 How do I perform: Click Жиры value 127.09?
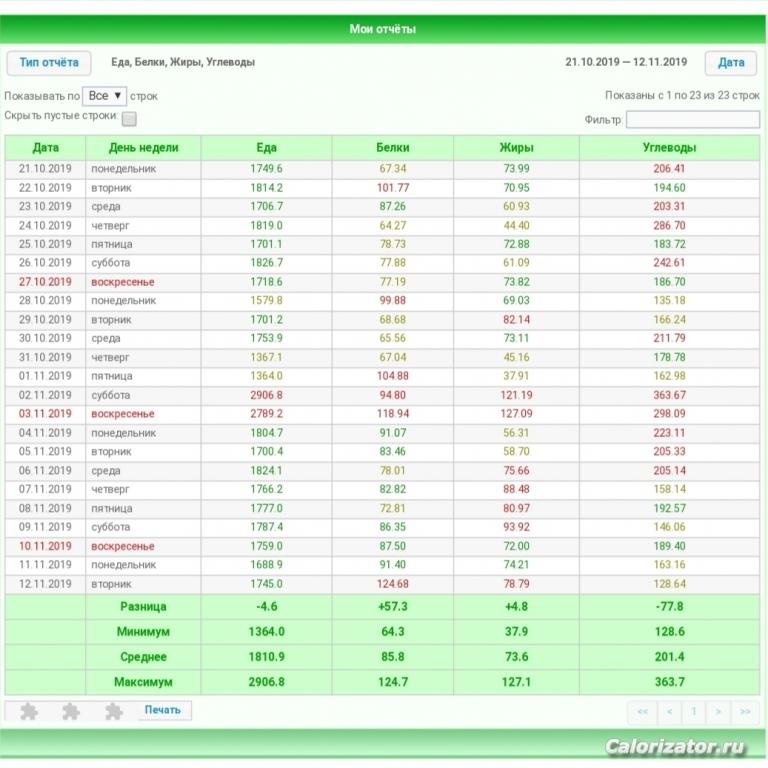[x=516, y=414]
